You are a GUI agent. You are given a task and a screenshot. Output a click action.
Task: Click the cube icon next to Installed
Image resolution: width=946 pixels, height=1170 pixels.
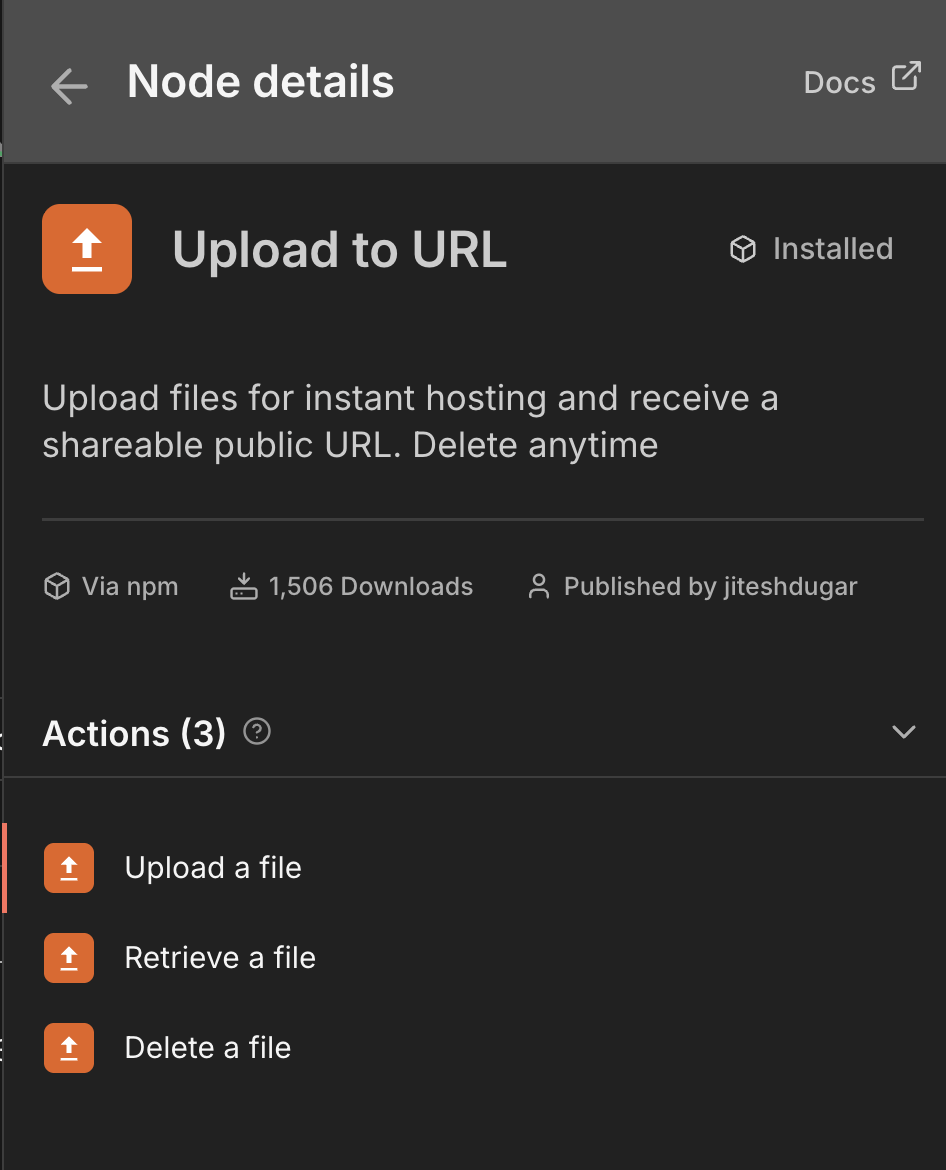743,249
